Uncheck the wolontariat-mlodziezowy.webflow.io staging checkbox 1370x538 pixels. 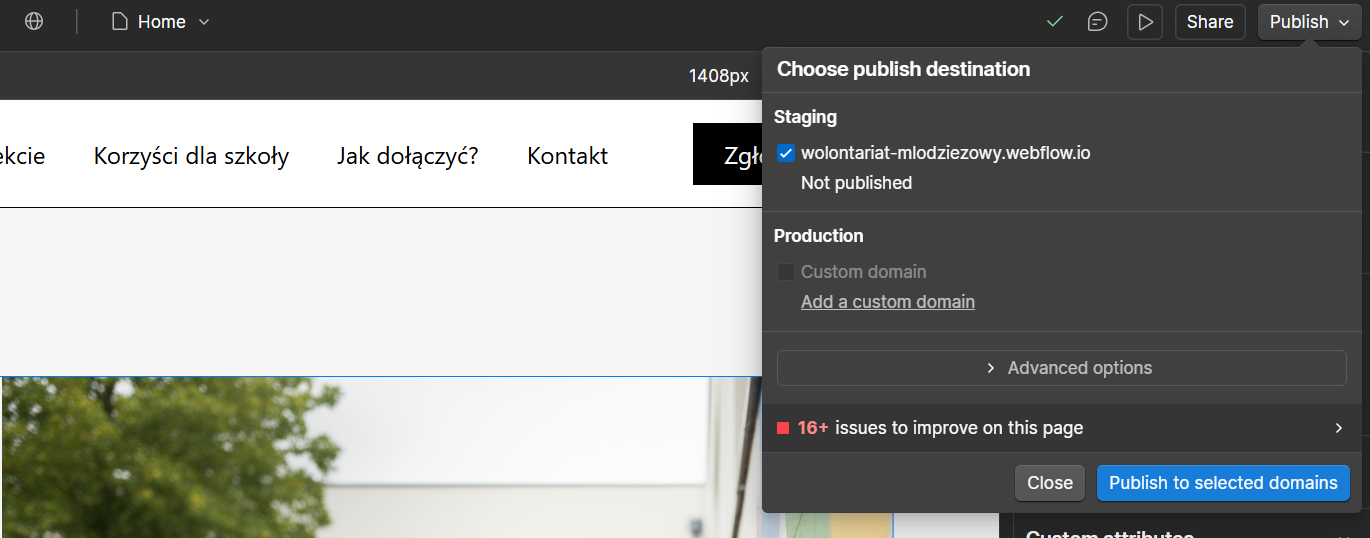(x=786, y=153)
